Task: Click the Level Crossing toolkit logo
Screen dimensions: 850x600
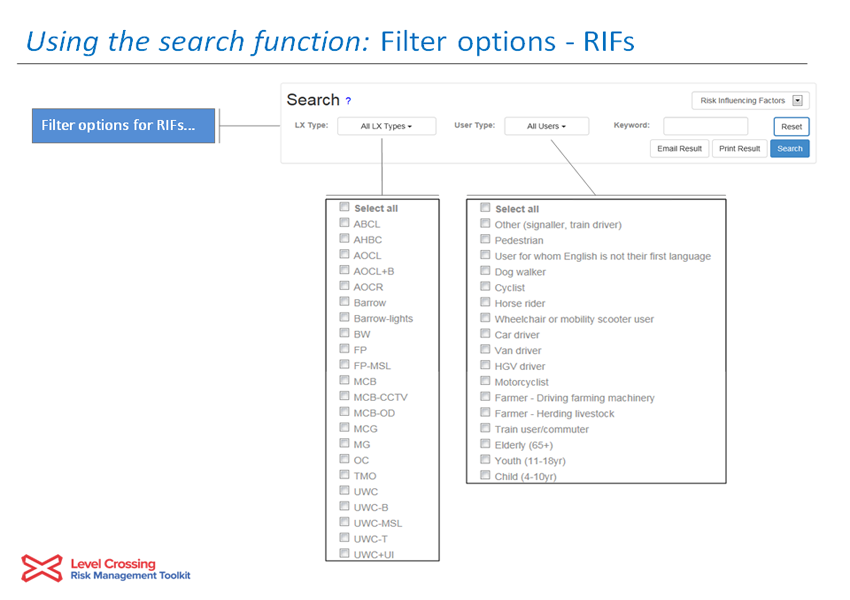Action: (106, 569)
